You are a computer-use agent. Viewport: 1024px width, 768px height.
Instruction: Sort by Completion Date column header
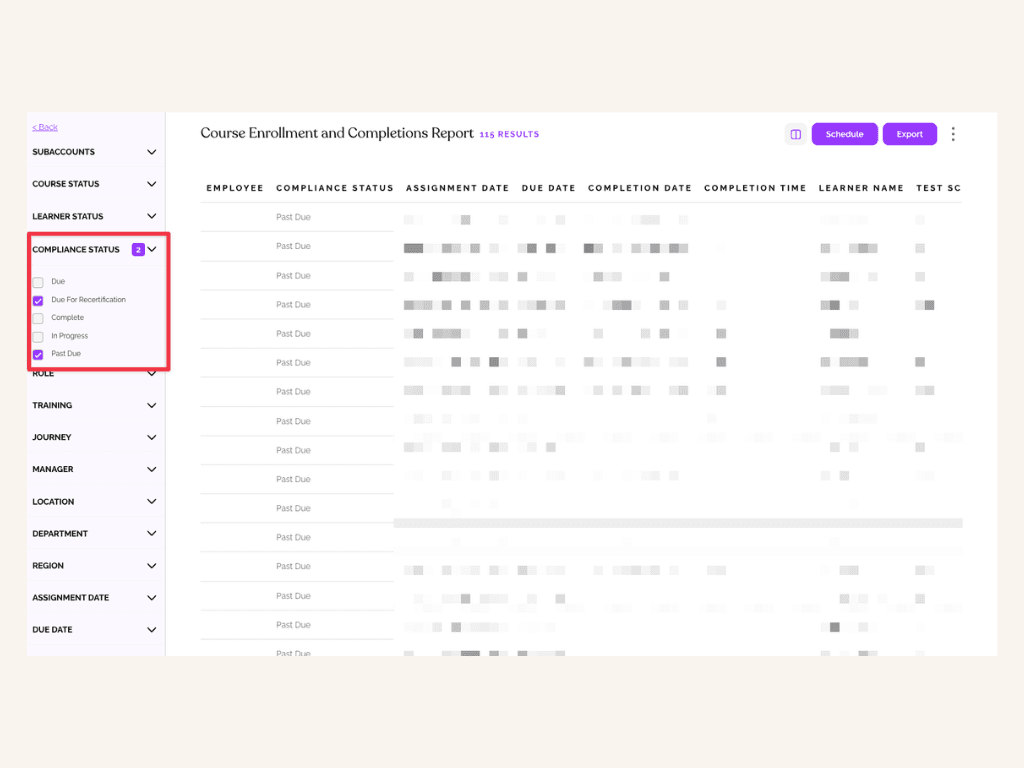[639, 188]
